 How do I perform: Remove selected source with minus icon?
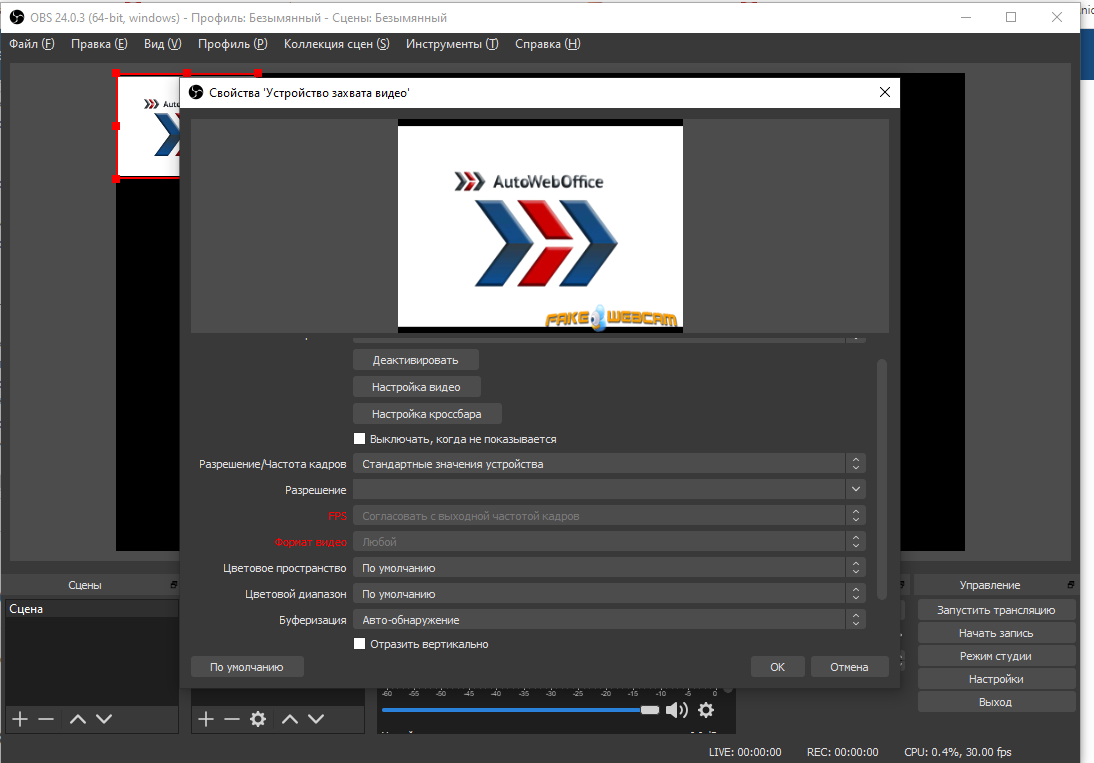point(232,719)
